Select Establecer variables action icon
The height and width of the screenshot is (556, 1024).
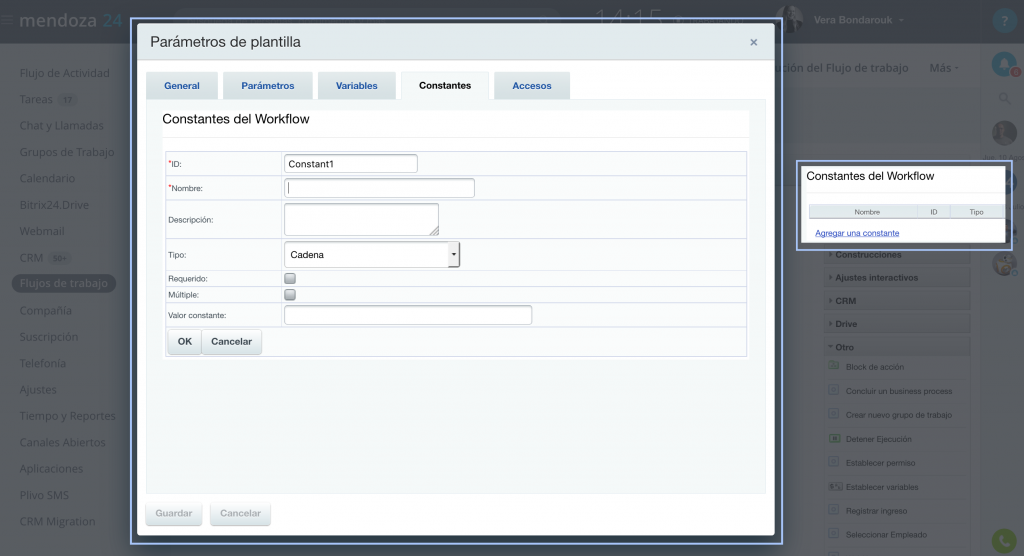click(x=835, y=486)
